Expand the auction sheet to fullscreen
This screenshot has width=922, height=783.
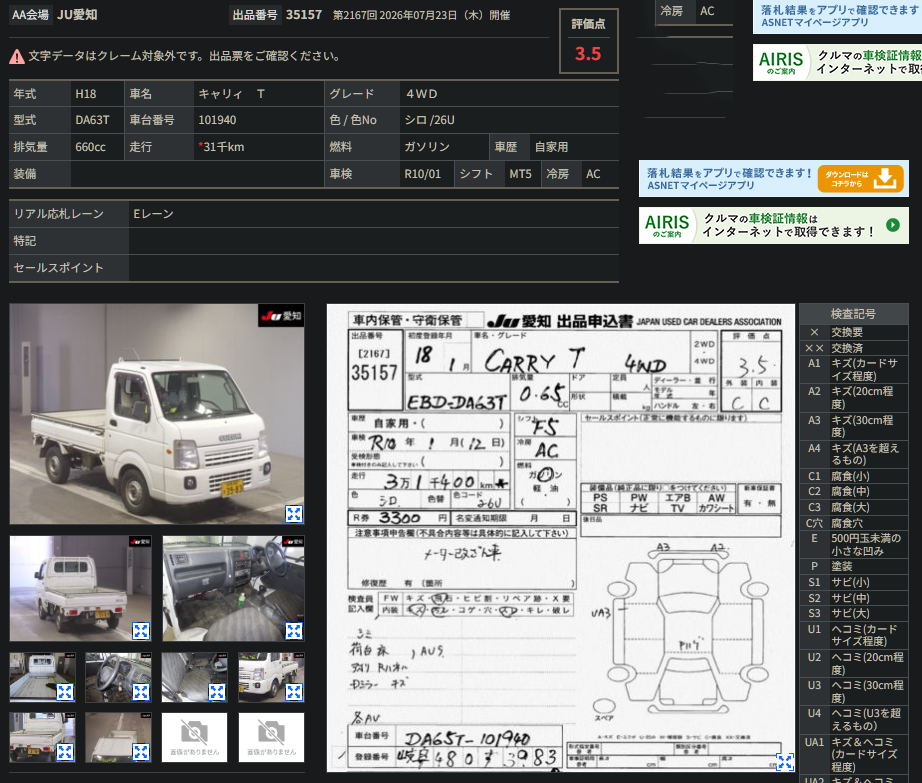(x=785, y=762)
